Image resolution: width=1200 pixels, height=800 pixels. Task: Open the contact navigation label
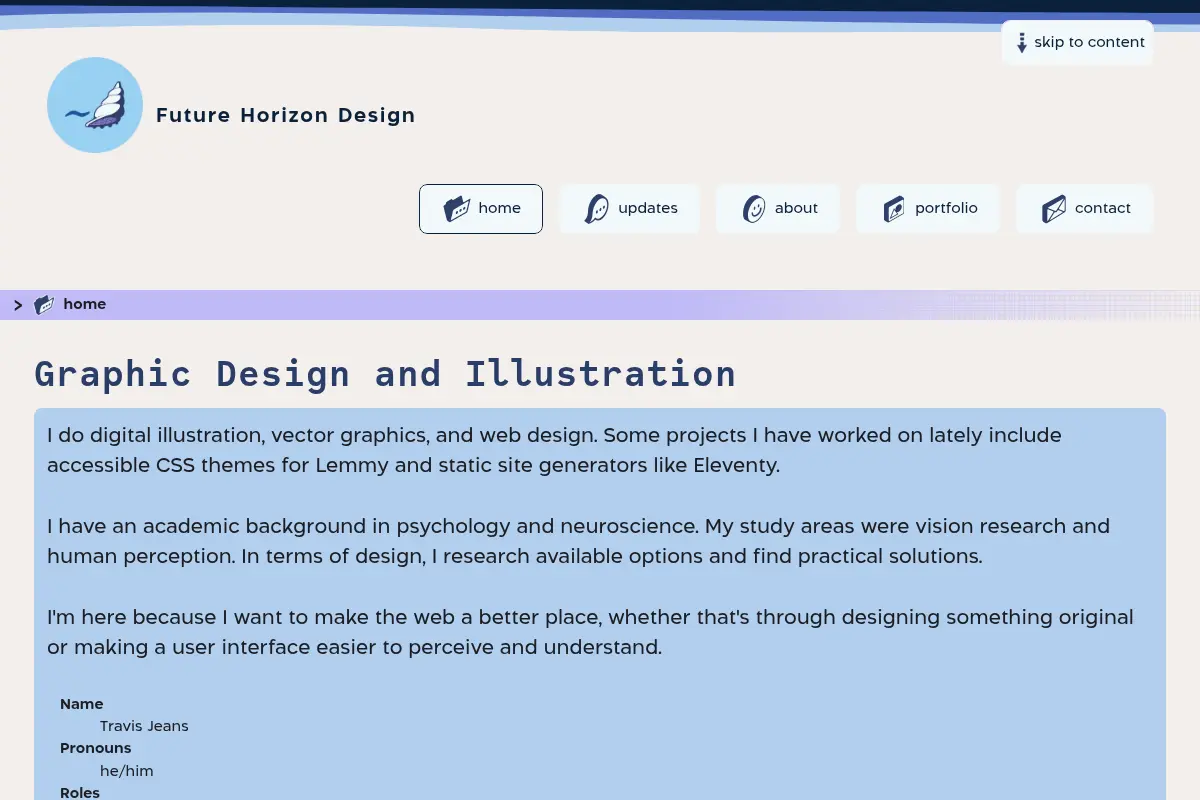coord(1103,208)
